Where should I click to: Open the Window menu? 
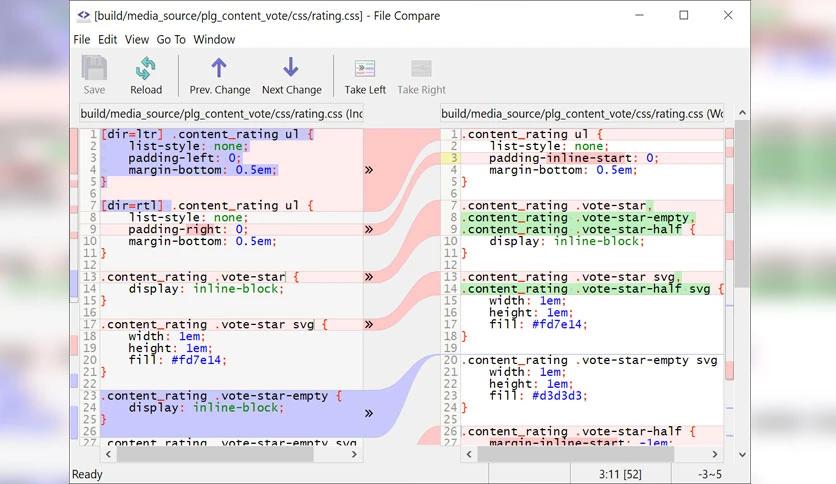click(x=214, y=39)
